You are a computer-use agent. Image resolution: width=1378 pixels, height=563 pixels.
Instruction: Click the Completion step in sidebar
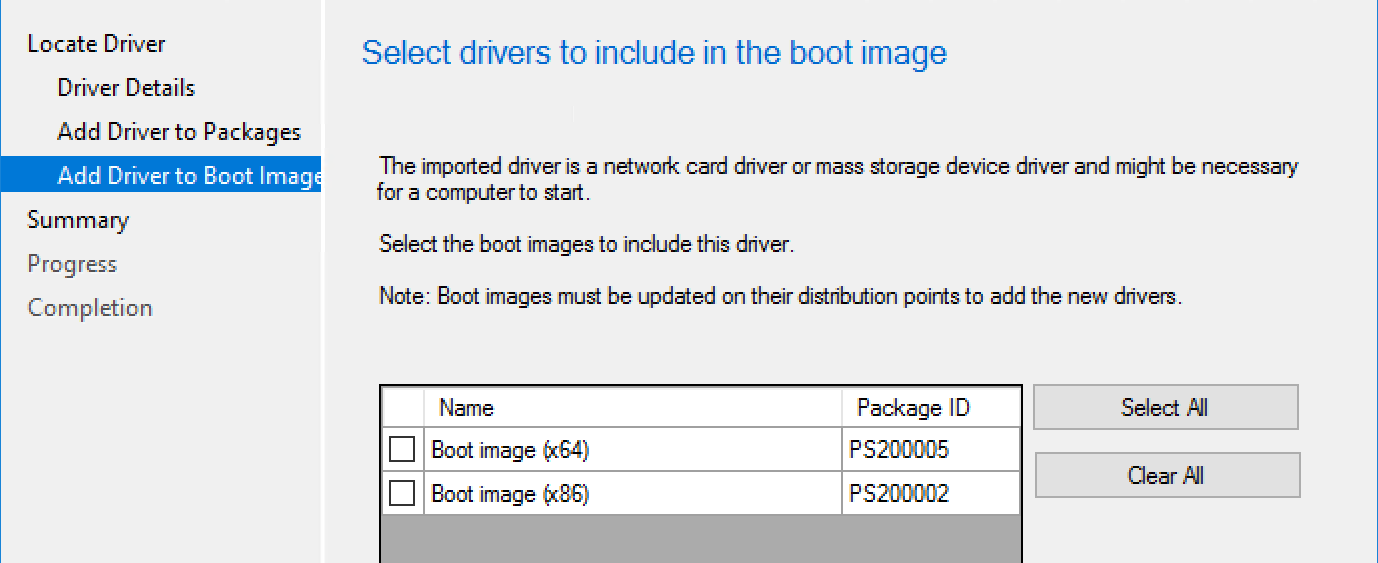pyautogui.click(x=90, y=308)
